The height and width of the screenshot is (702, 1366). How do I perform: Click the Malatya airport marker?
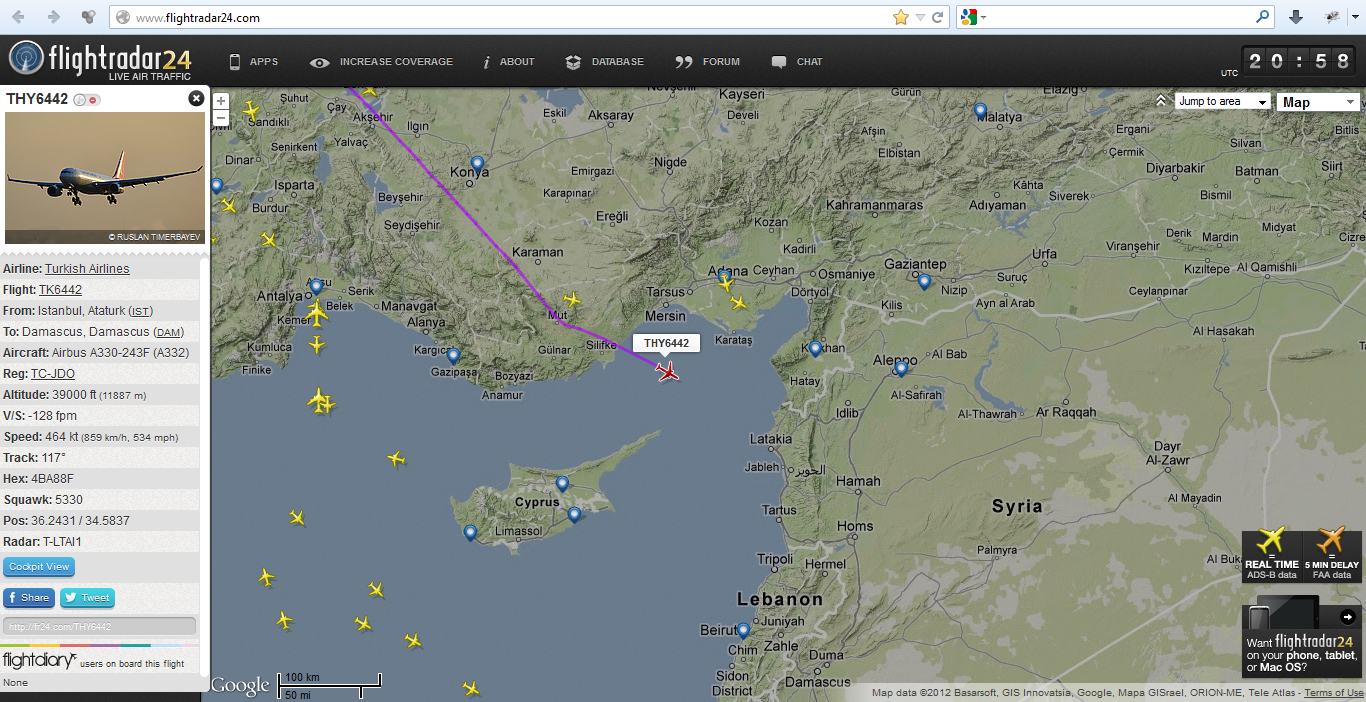click(980, 111)
